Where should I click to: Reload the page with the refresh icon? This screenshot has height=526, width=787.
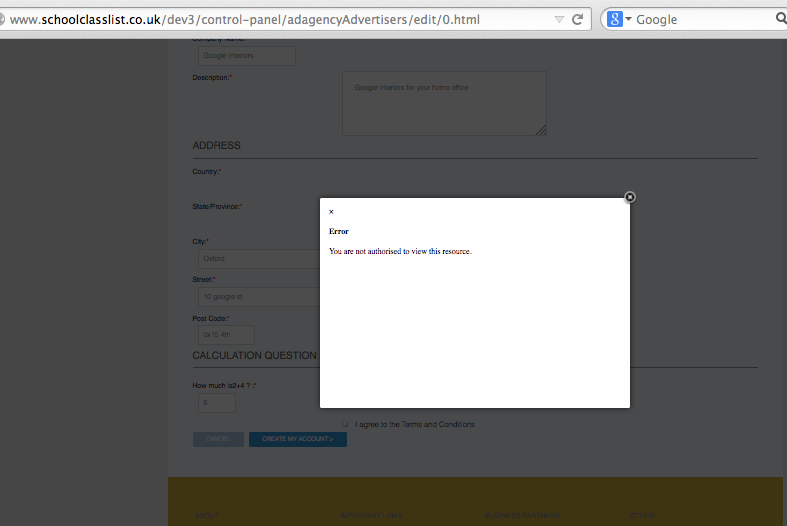pyautogui.click(x=577, y=19)
